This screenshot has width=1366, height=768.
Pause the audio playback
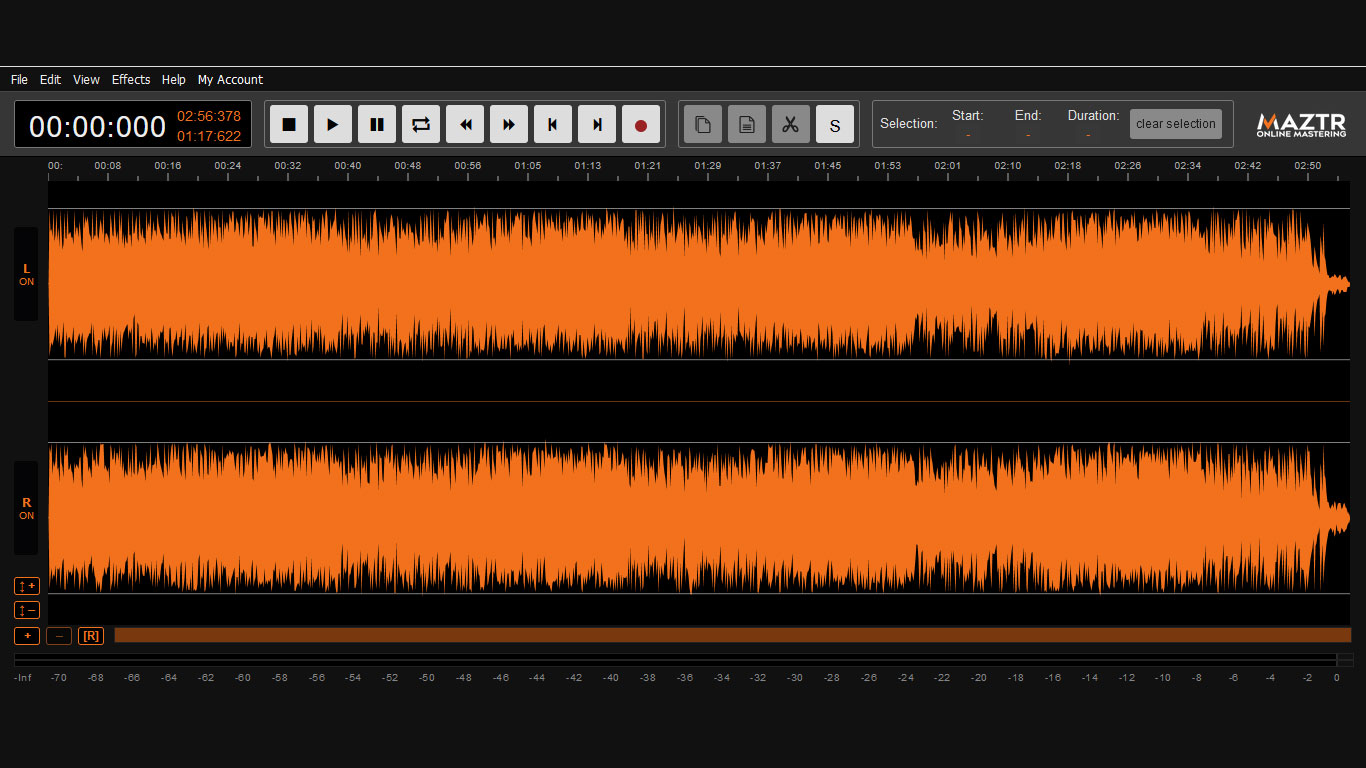coord(377,125)
